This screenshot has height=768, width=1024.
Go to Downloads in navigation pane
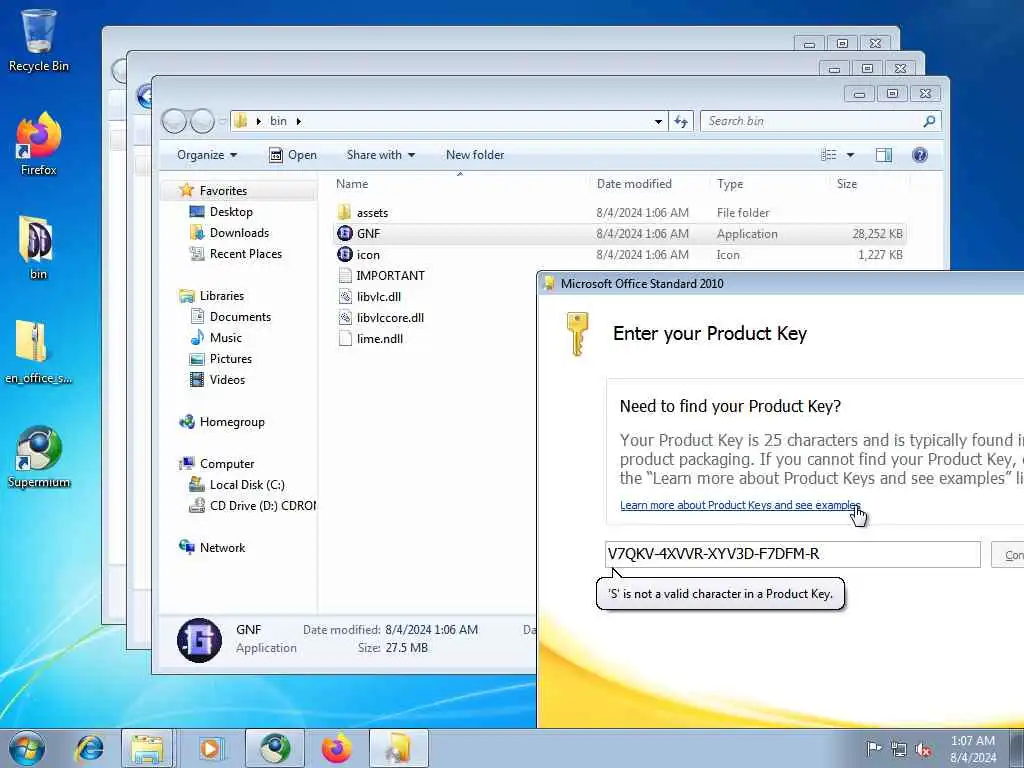tap(239, 232)
